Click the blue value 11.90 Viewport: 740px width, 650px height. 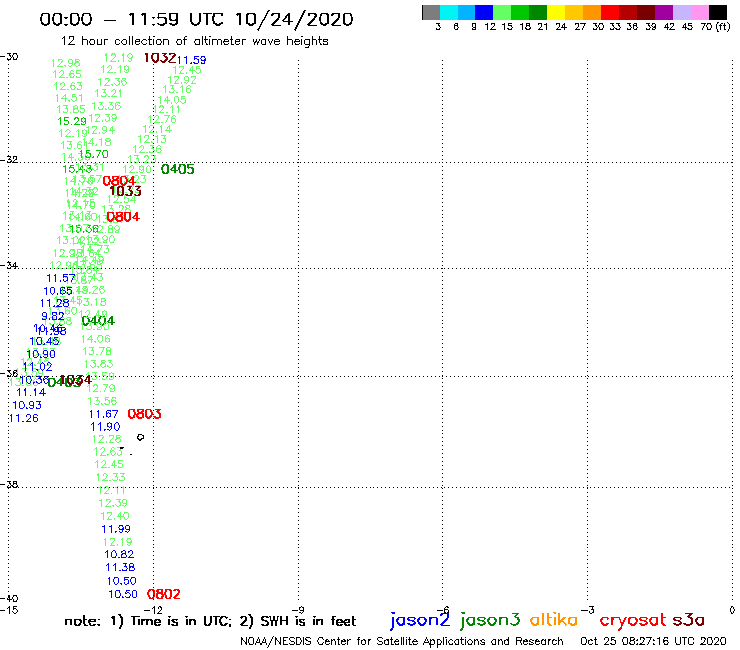(105, 427)
